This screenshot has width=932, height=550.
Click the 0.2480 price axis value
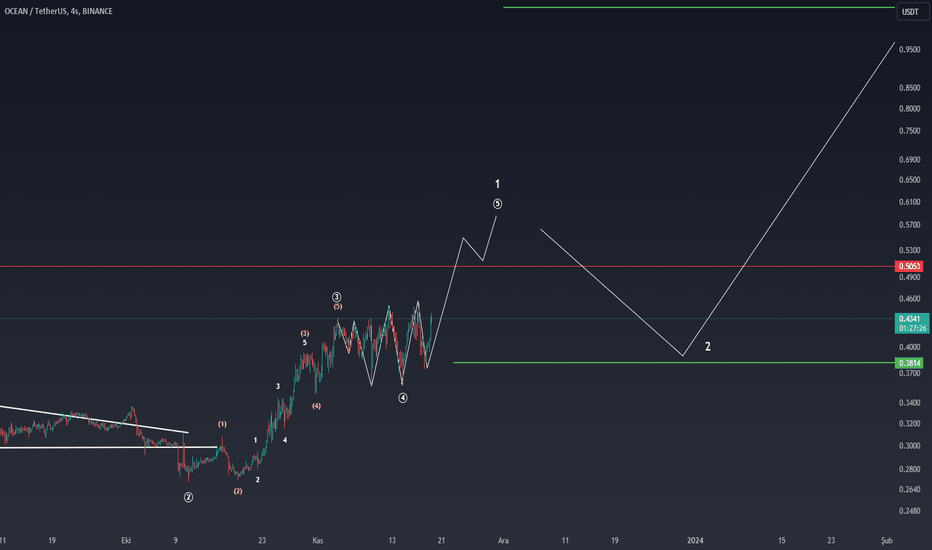coord(909,511)
